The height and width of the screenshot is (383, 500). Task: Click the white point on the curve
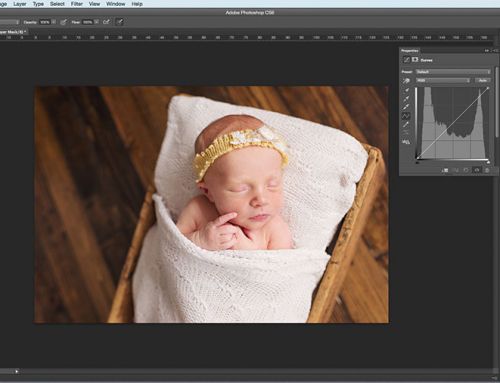(488, 88)
